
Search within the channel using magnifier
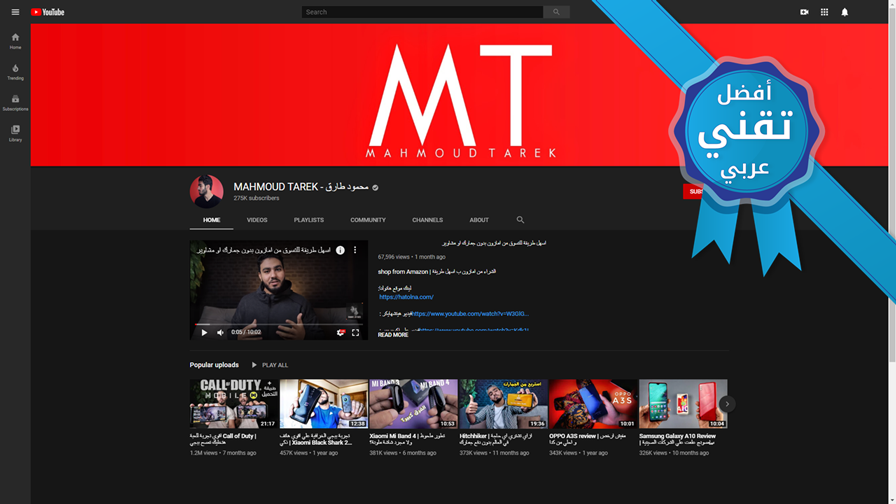coord(520,219)
